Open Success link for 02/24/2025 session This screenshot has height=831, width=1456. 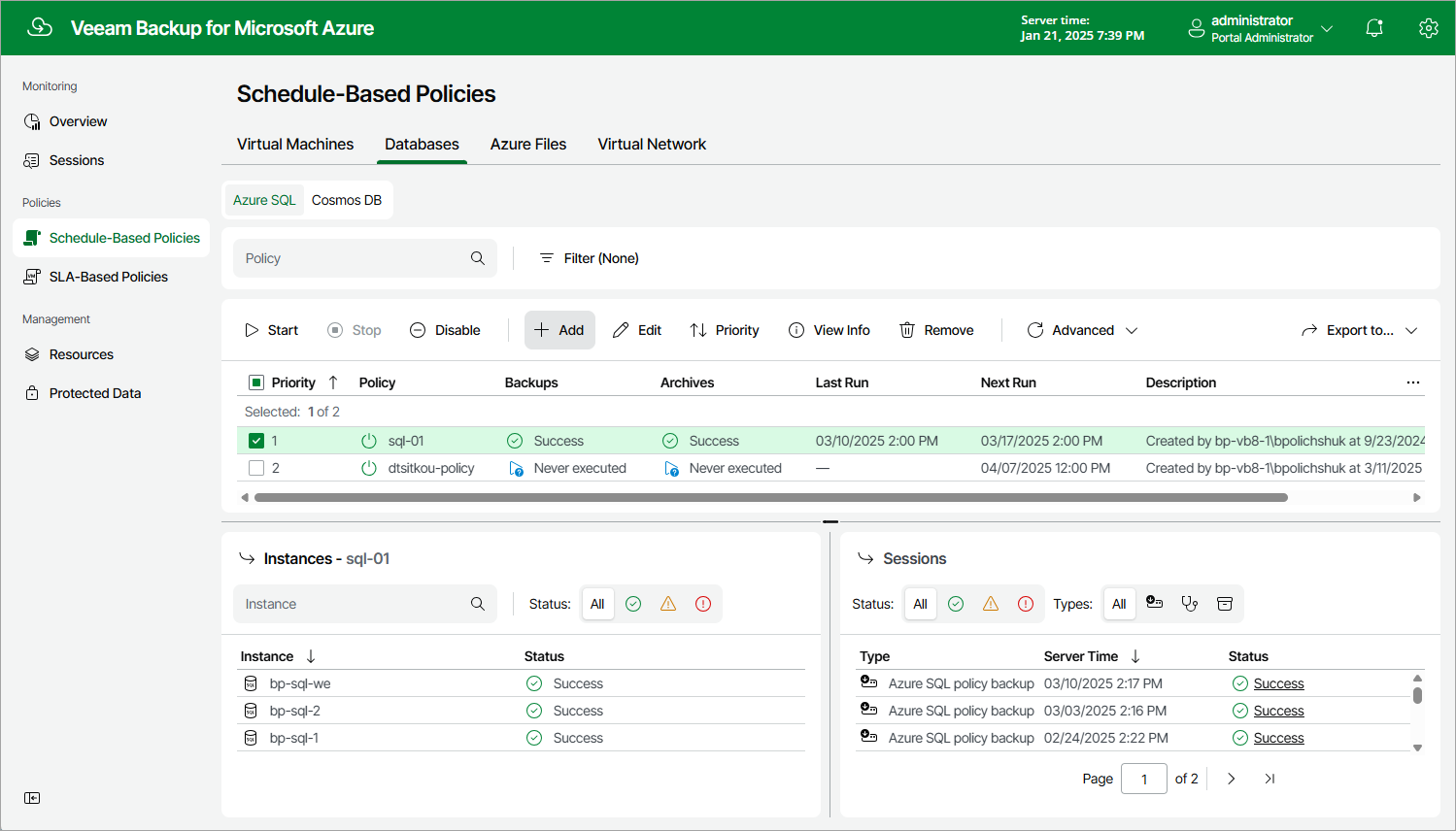click(1278, 738)
